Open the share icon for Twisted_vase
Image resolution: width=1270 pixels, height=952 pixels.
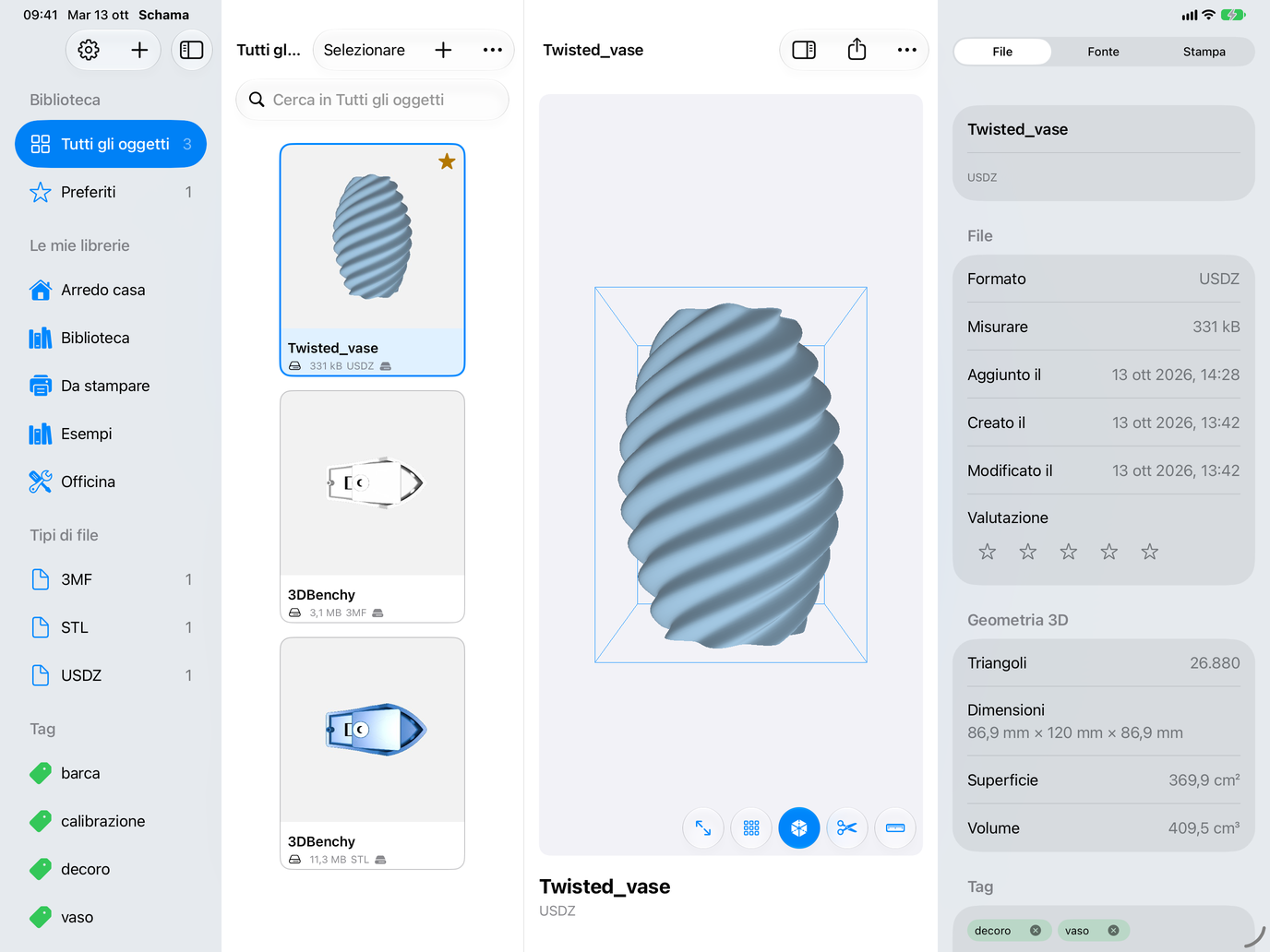[x=857, y=50]
